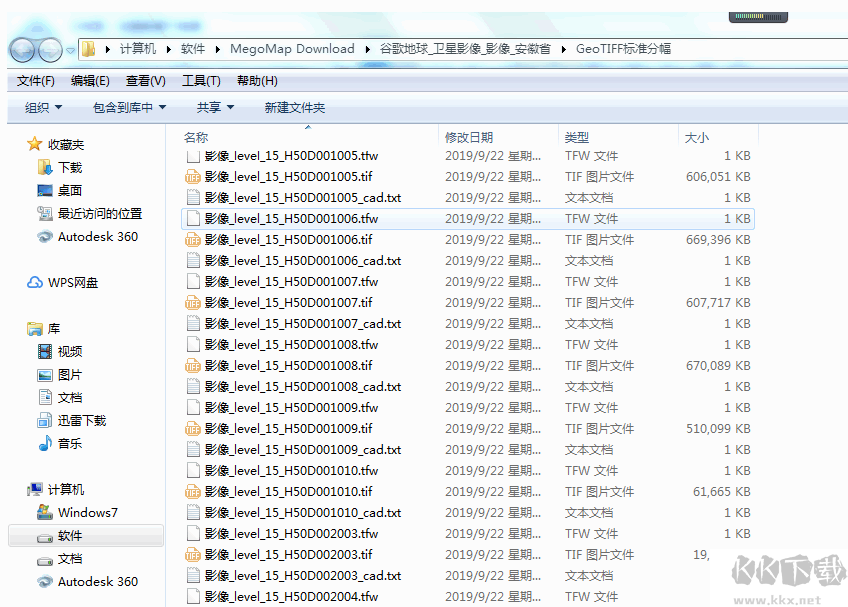Click the Forward navigation arrow button
This screenshot has height=607, width=848.
(x=50, y=50)
